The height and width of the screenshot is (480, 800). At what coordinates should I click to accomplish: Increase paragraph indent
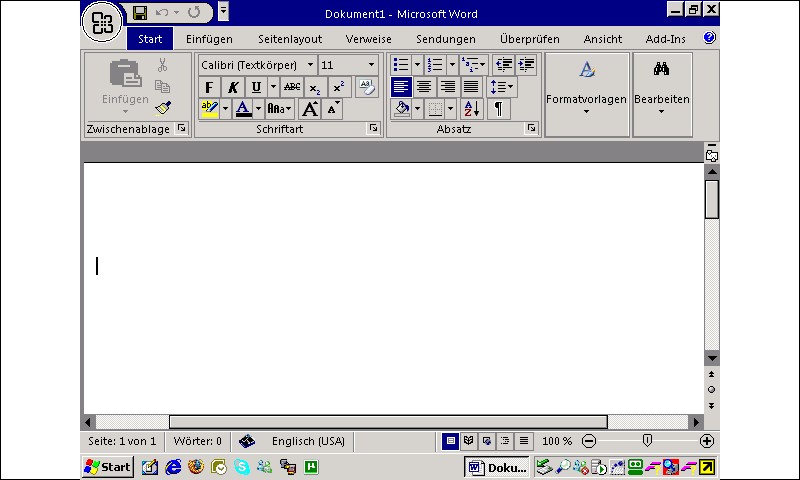click(526, 65)
